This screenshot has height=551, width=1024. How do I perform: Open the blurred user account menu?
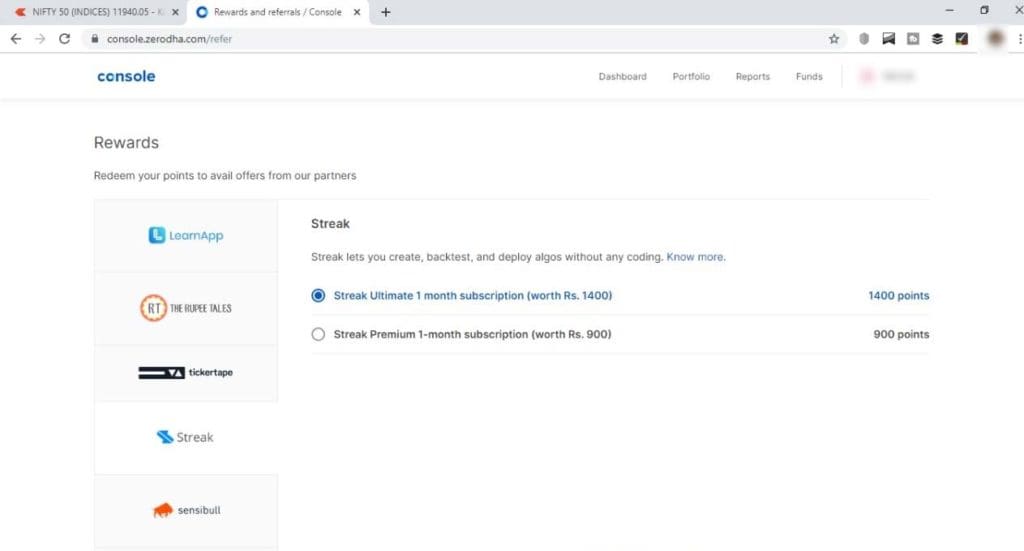click(x=888, y=76)
